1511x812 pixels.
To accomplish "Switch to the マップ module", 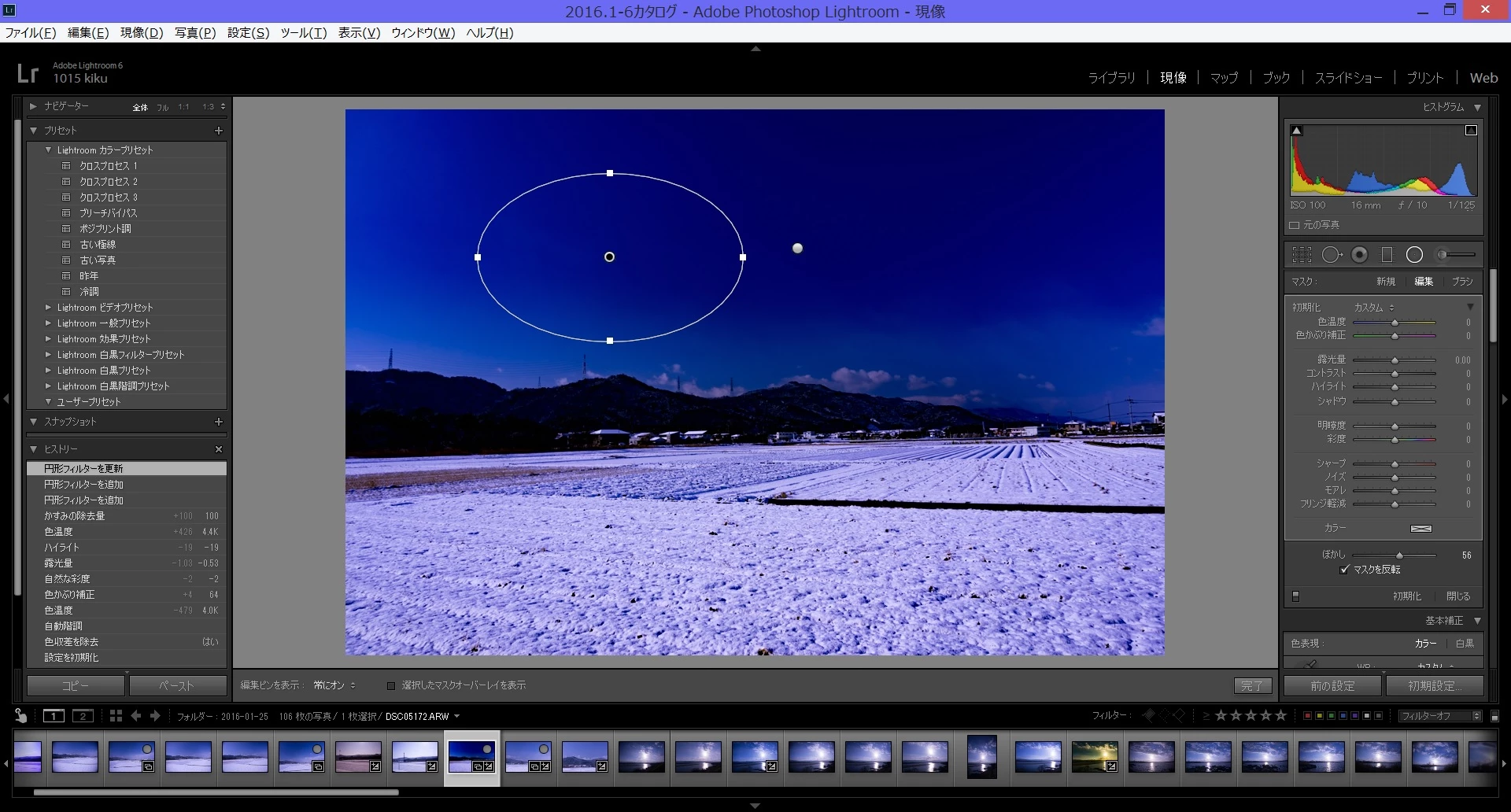I will click(x=1224, y=78).
